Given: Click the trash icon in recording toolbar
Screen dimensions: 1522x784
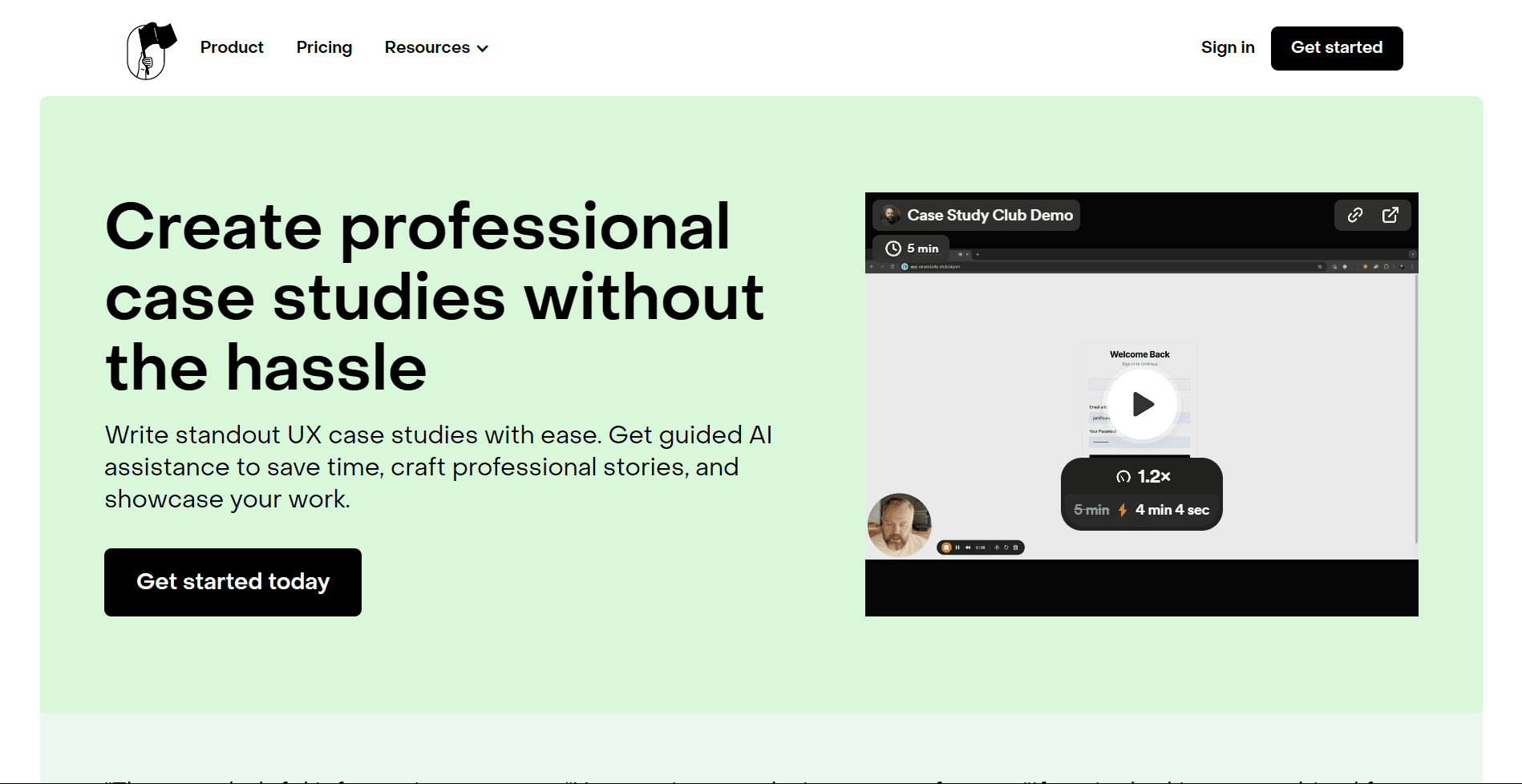Looking at the screenshot, I should pyautogui.click(x=1015, y=548).
